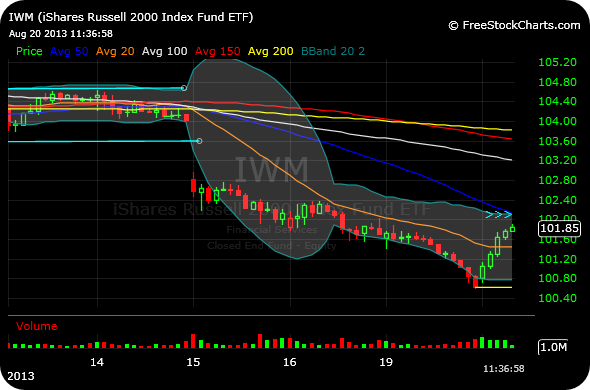The width and height of the screenshot is (590, 390).
Task: Click the 100.80 price axis label
Action: click(x=558, y=278)
